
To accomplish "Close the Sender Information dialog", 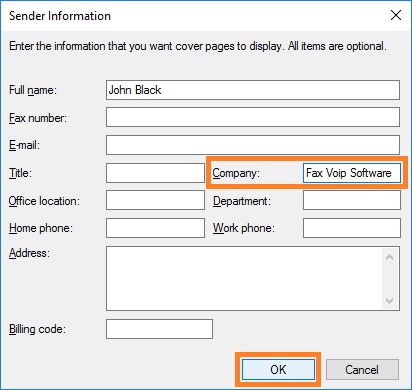I will click(396, 15).
